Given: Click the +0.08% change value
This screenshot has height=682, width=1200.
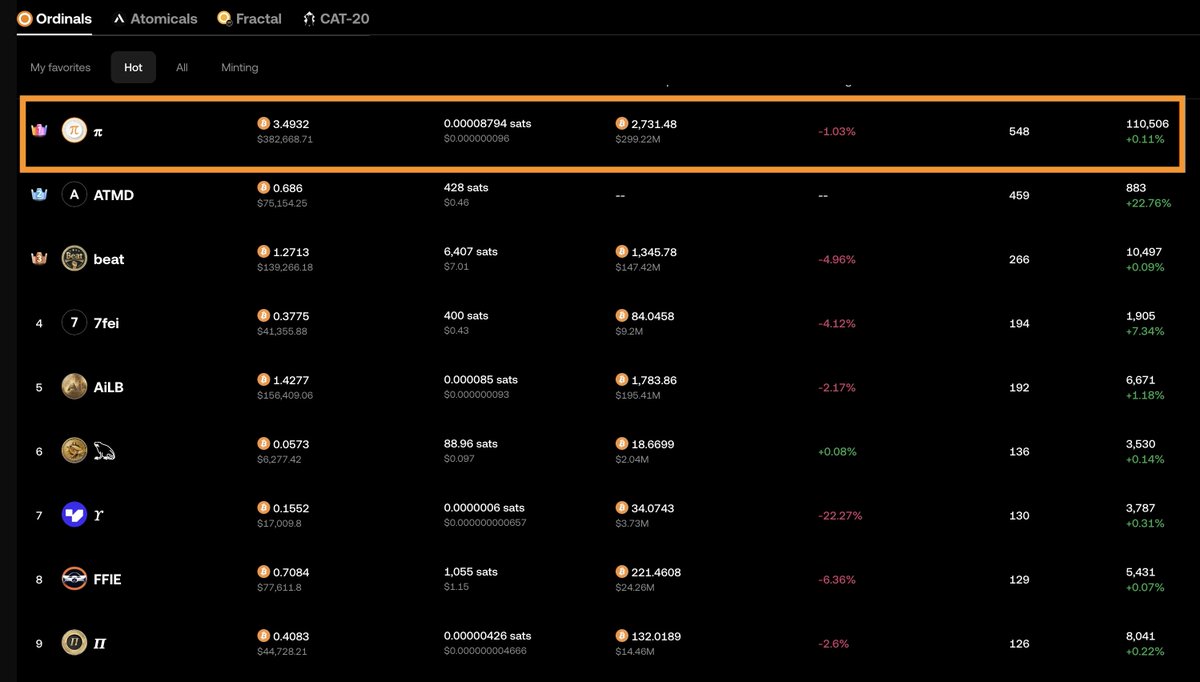Looking at the screenshot, I should click(x=838, y=452).
